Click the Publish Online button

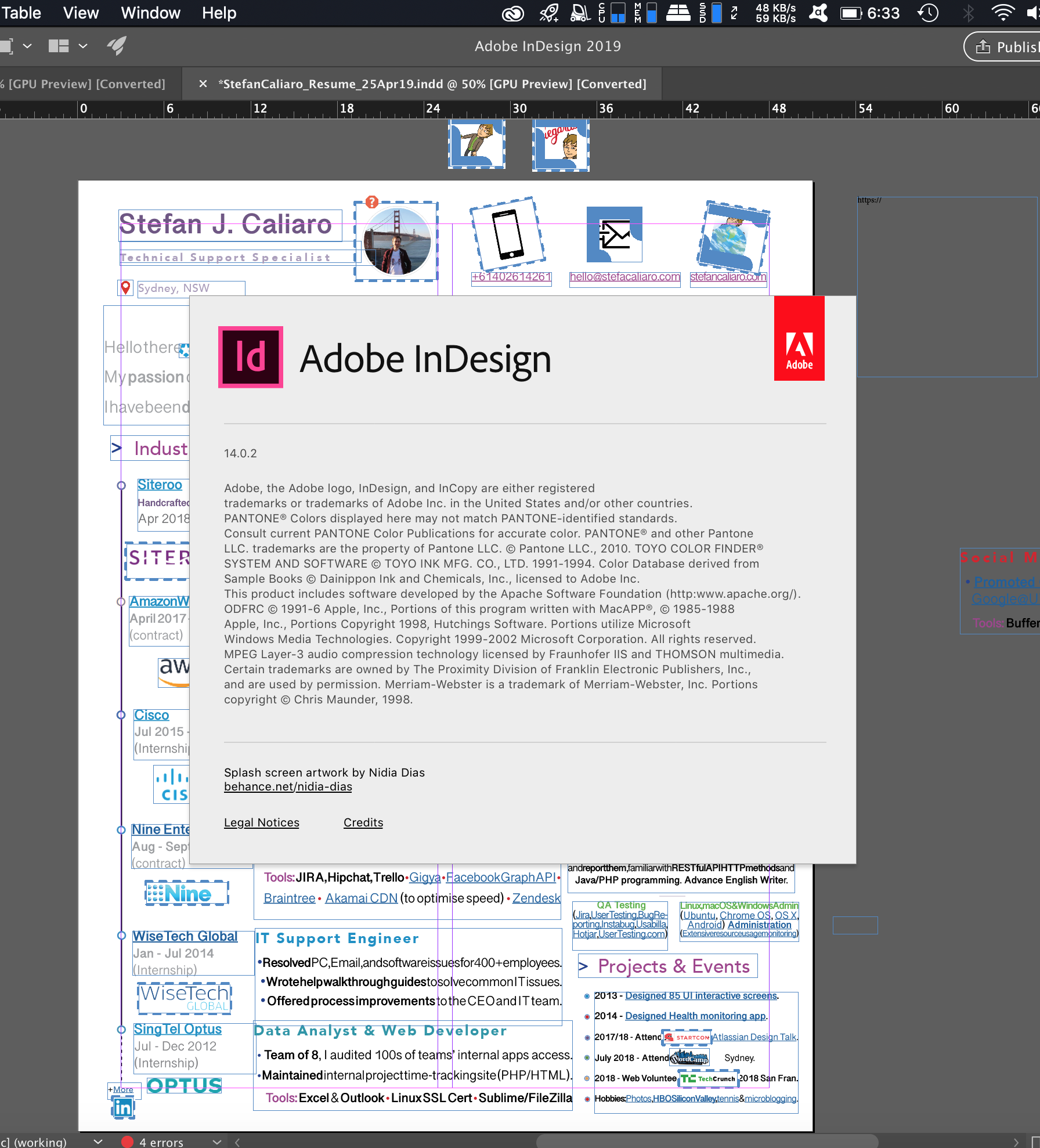pos(1003,46)
